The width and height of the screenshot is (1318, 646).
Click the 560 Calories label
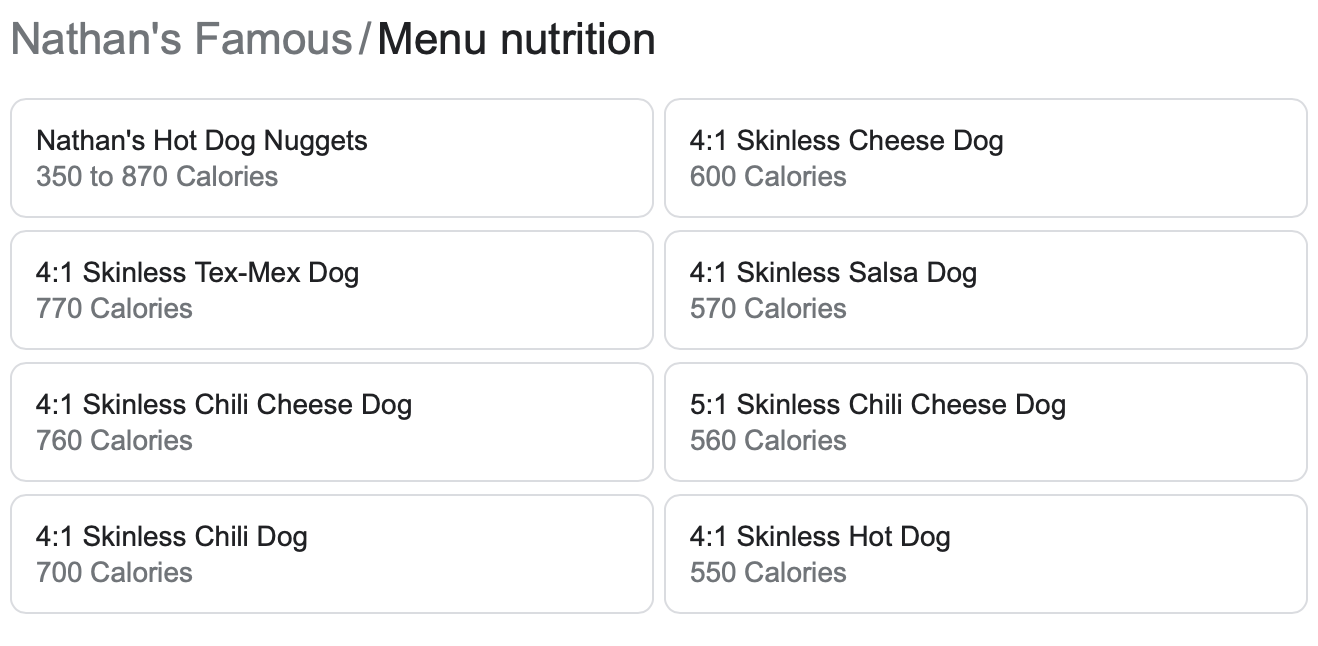(x=768, y=441)
